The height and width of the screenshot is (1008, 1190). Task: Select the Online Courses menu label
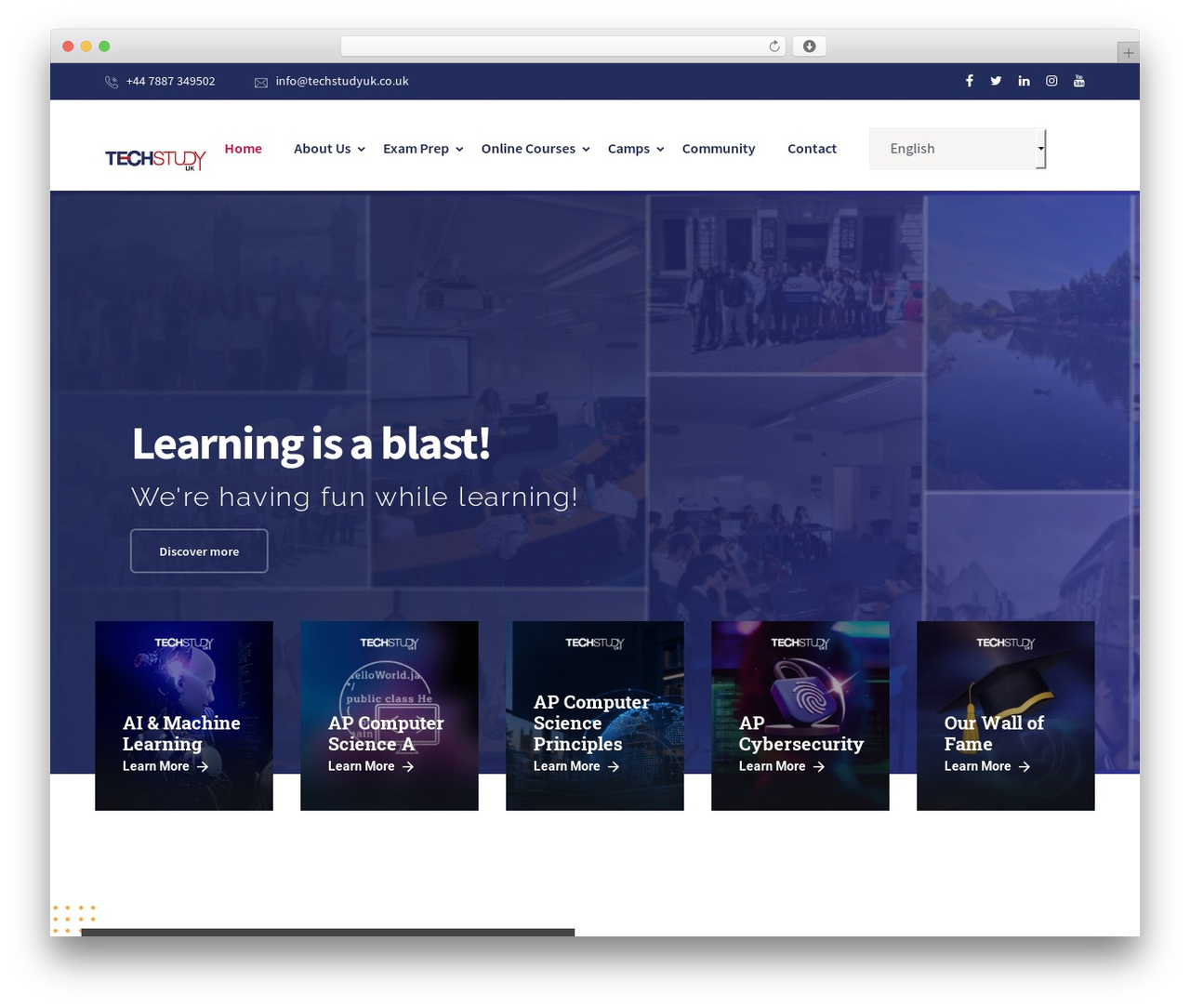click(528, 149)
